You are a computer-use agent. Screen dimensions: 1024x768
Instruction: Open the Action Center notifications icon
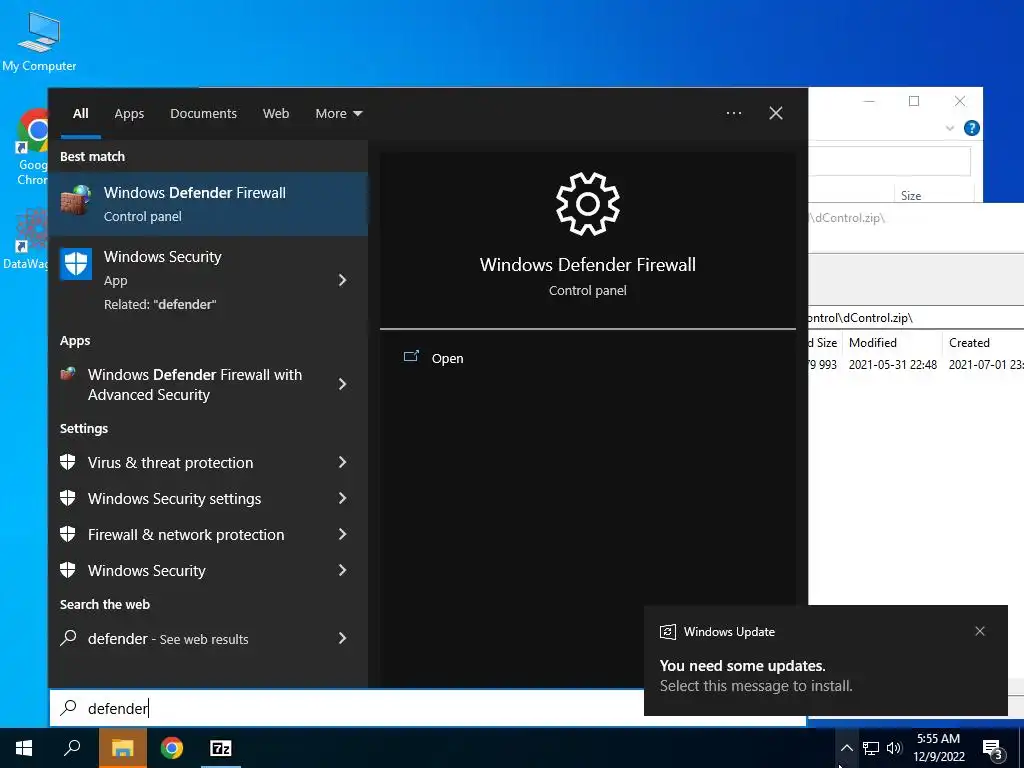pyautogui.click(x=993, y=750)
